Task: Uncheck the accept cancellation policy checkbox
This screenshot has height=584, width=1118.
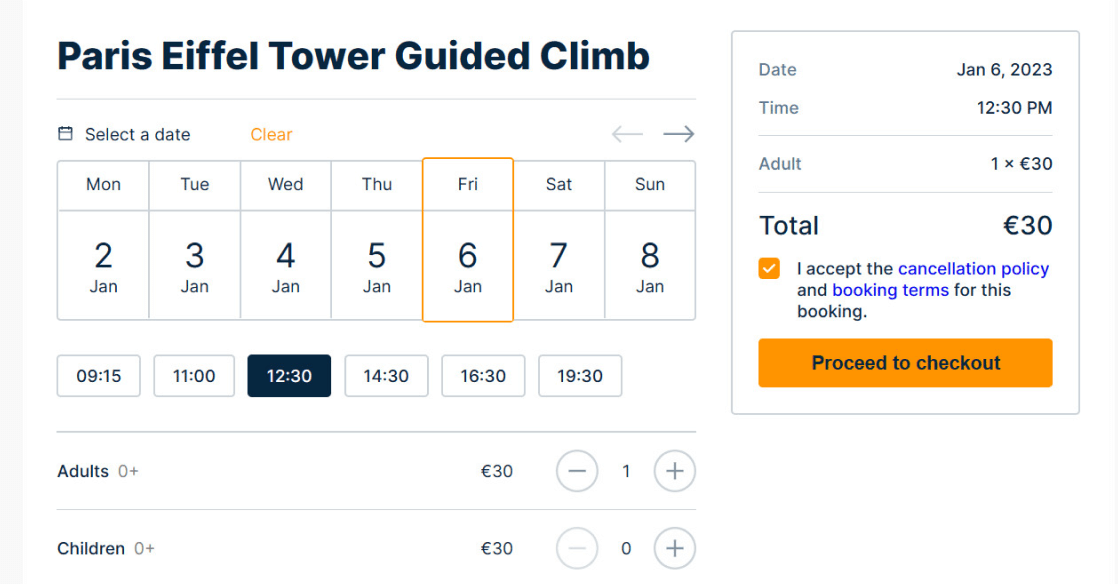Action: tap(769, 269)
